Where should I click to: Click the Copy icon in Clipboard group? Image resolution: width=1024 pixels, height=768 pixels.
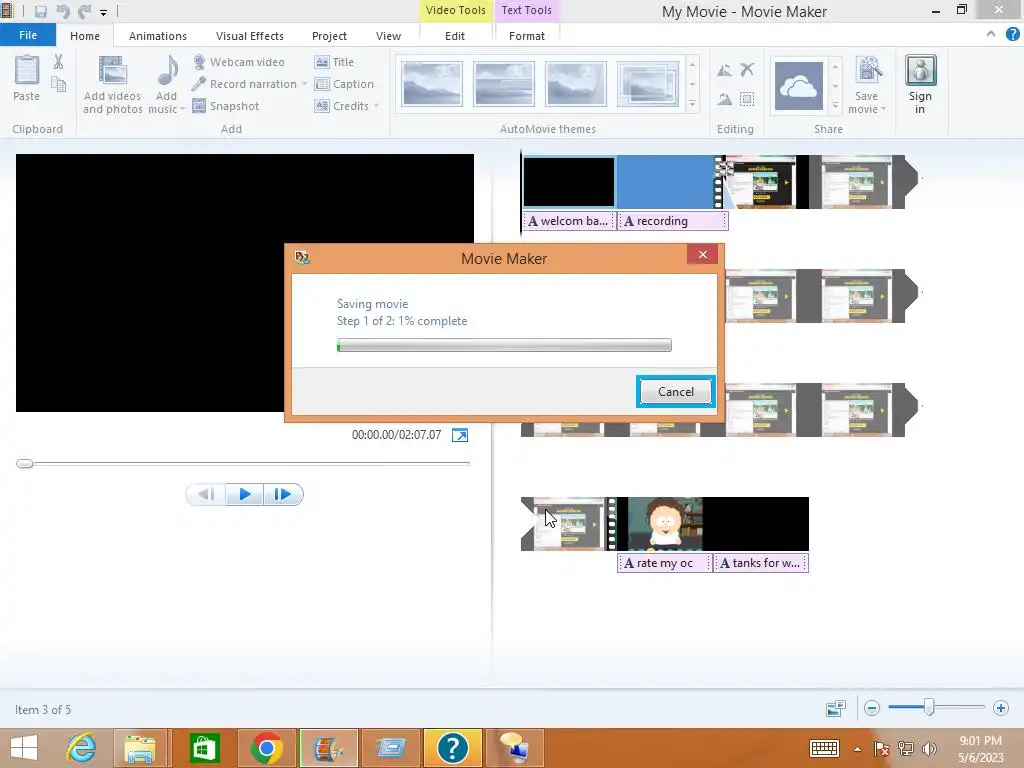pos(59,84)
